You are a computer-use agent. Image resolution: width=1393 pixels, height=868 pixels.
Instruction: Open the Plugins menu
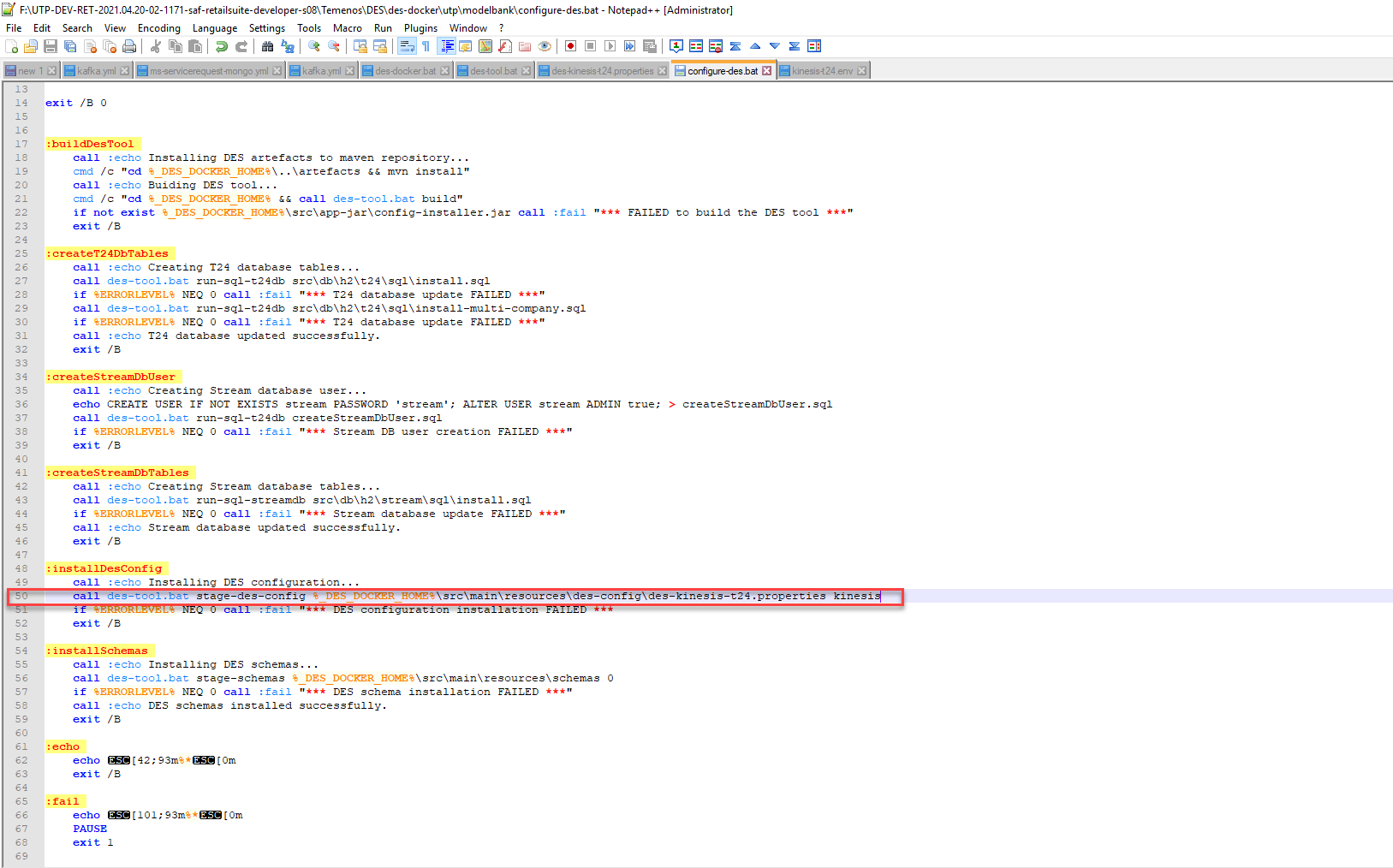pos(420,28)
